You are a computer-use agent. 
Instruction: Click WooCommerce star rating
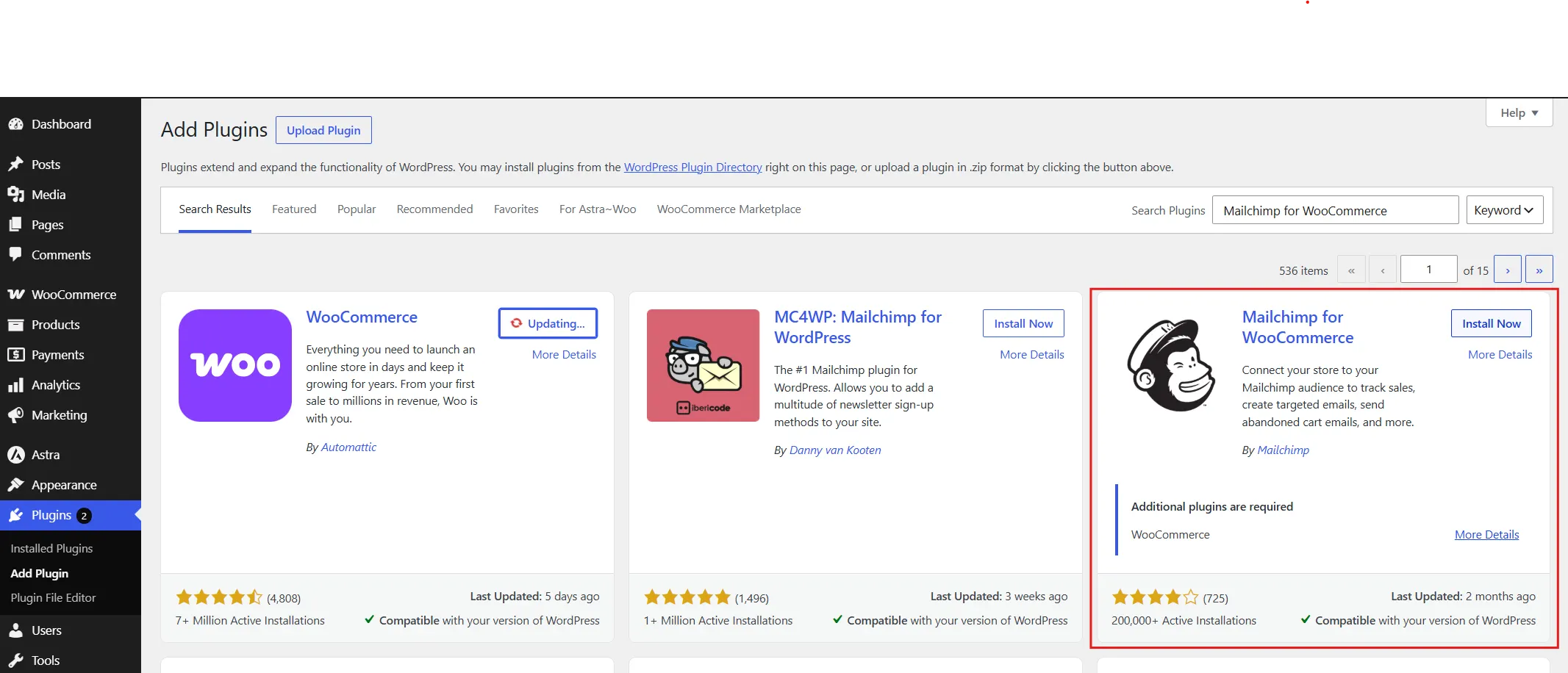[x=219, y=597]
